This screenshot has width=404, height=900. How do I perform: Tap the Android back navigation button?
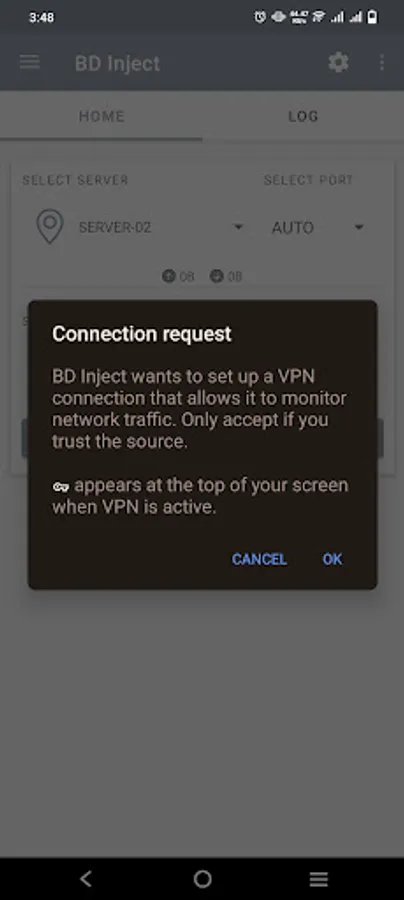pos(86,878)
